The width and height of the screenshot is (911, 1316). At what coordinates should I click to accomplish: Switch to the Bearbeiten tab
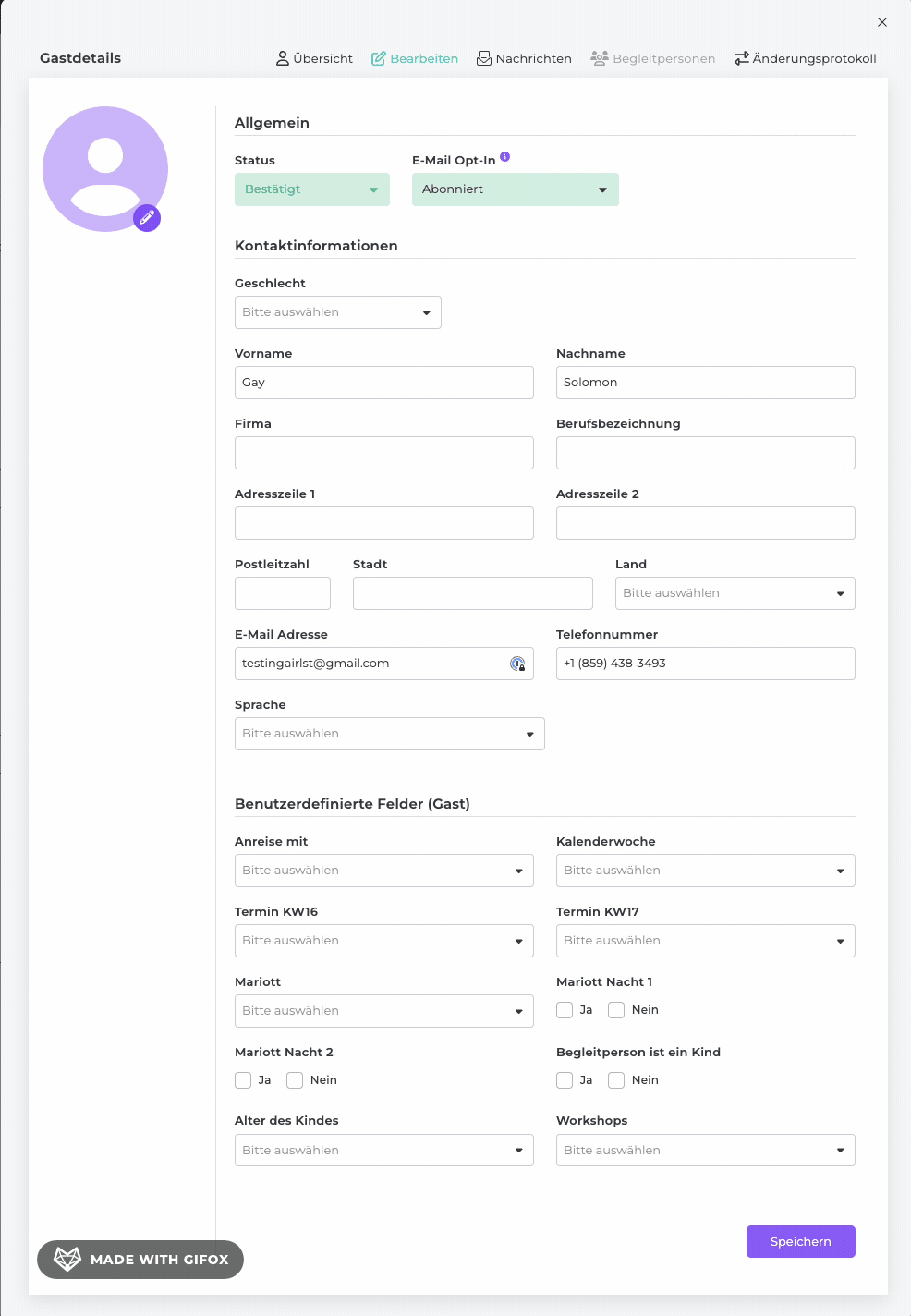click(415, 58)
